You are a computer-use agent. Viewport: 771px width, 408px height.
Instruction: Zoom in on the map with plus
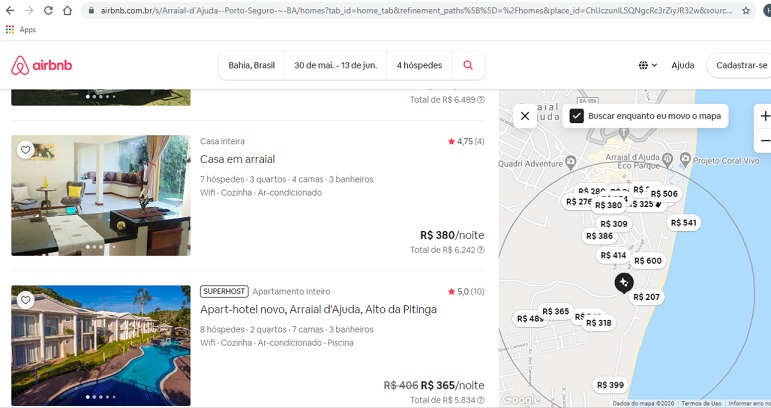tap(765, 116)
